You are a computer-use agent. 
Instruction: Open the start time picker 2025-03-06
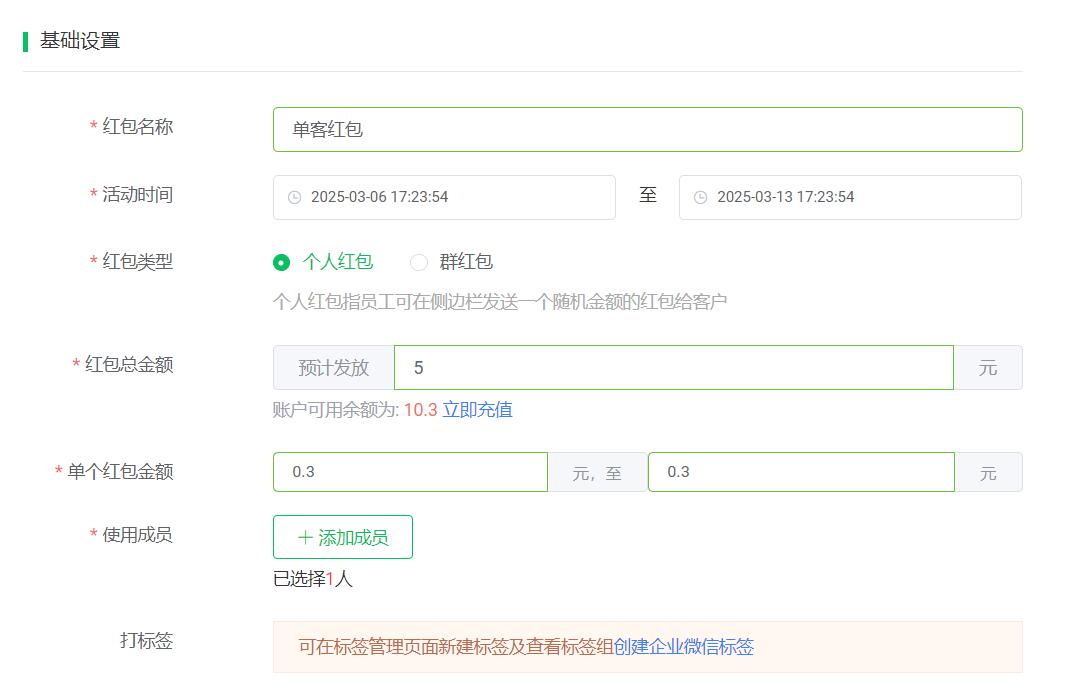pyautogui.click(x=444, y=197)
